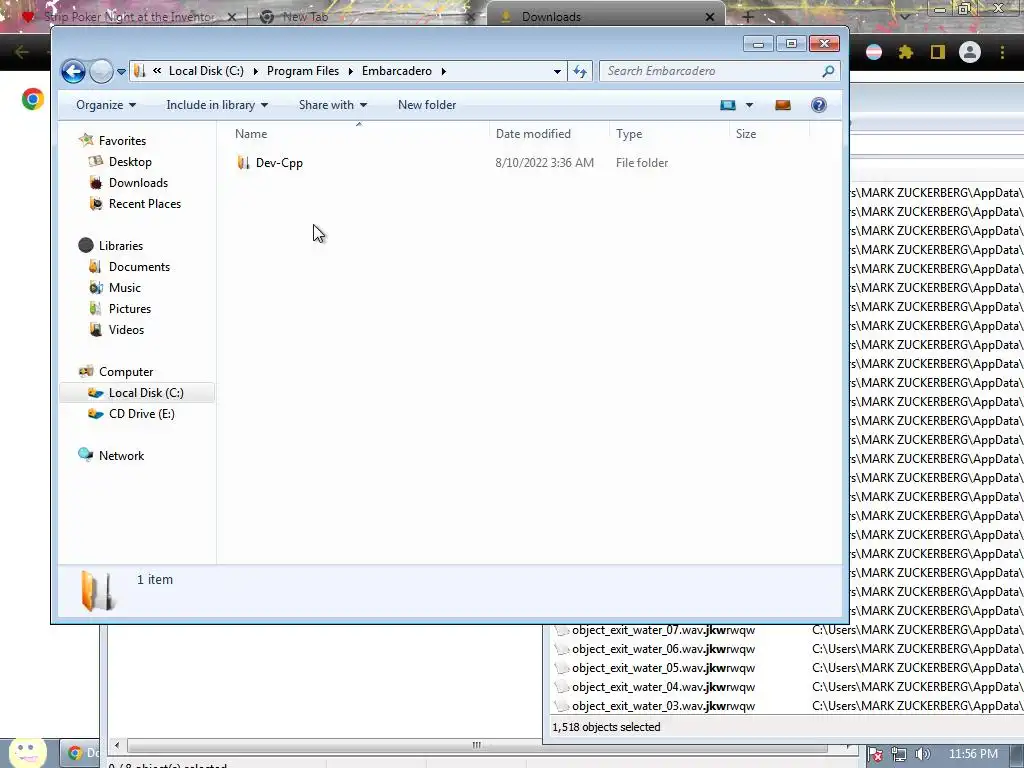Open the view options dropdown arrow
The width and height of the screenshot is (1024, 768).
point(749,105)
